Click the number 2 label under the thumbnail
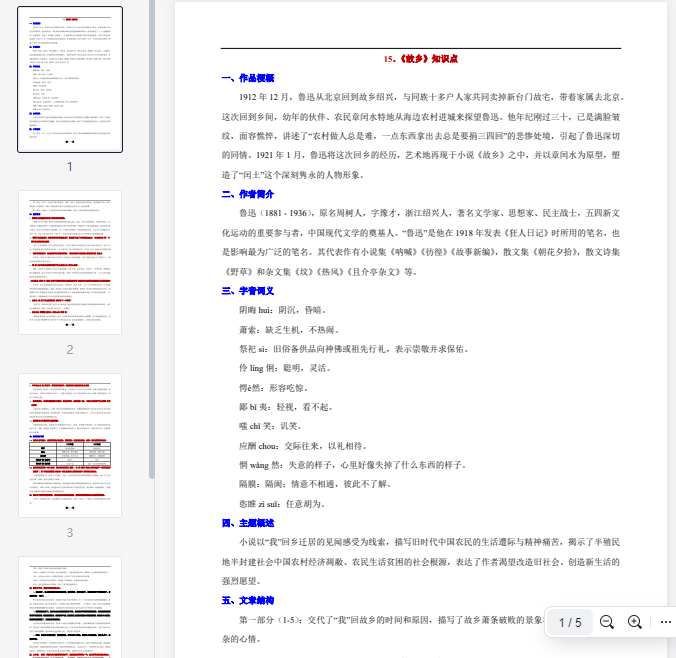 click(70, 350)
